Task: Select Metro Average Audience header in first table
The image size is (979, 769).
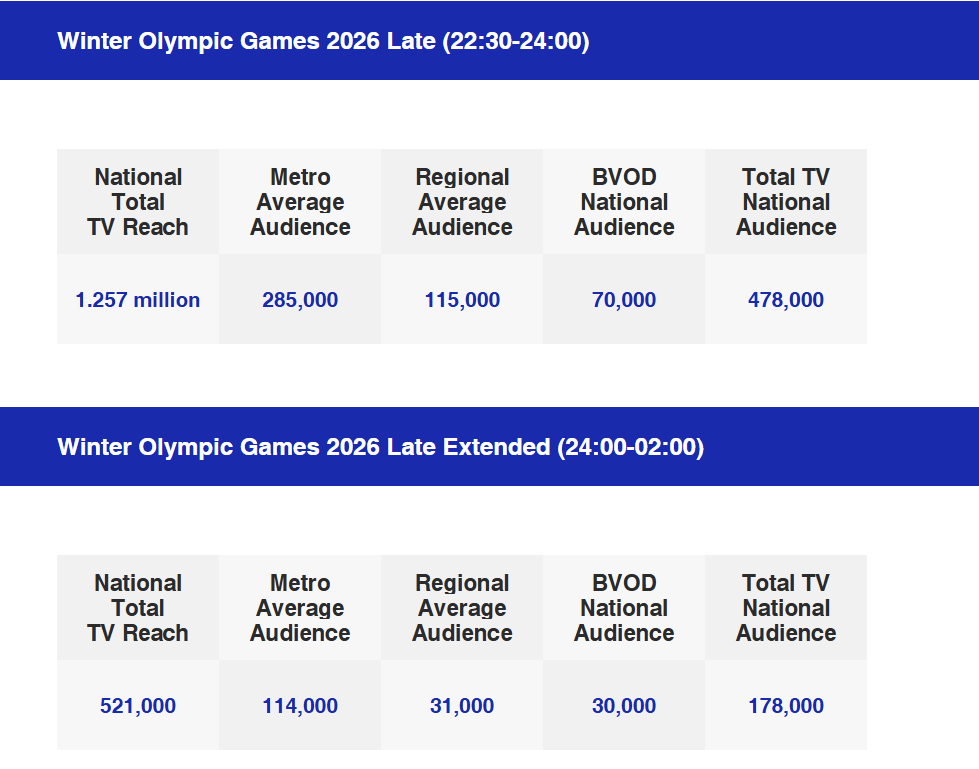Action: [x=300, y=202]
